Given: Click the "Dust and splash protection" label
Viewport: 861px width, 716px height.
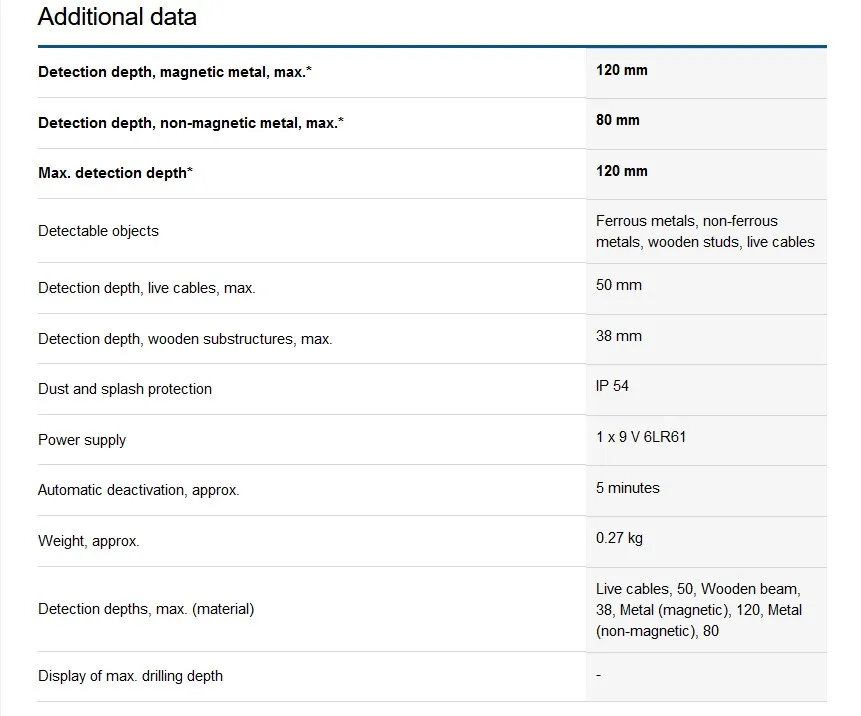Looking at the screenshot, I should 125,389.
